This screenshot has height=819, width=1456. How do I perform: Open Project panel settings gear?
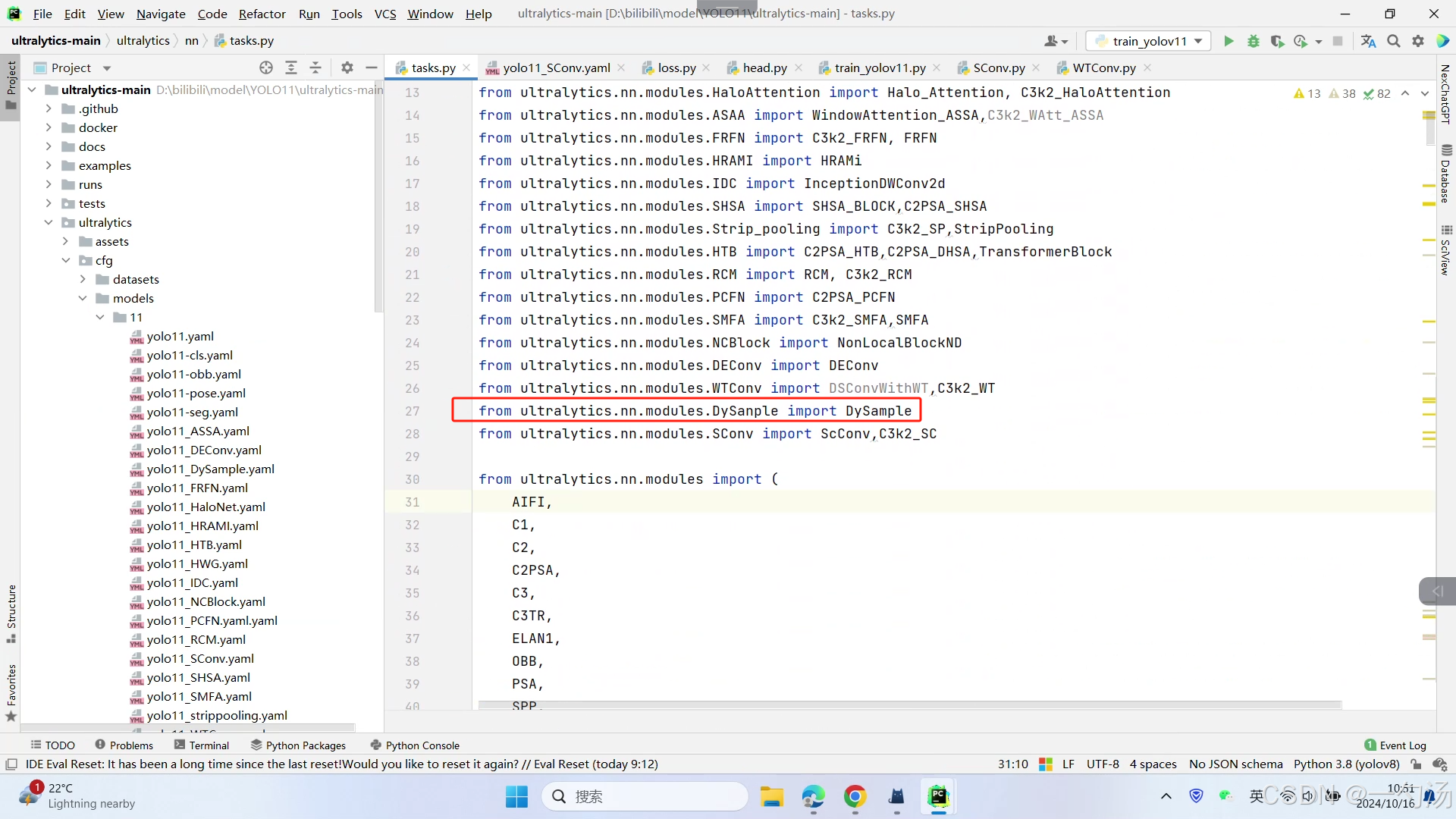tap(347, 67)
